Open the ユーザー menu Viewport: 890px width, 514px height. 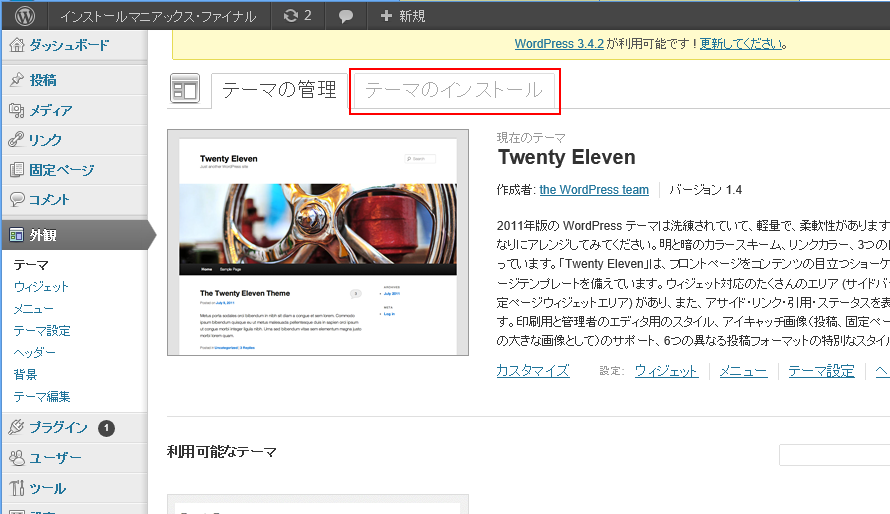[55, 458]
